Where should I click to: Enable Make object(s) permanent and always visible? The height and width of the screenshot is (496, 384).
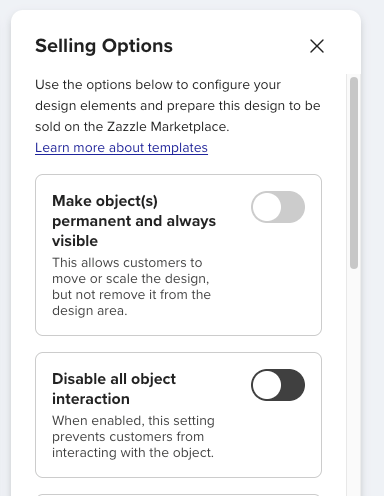(x=278, y=207)
